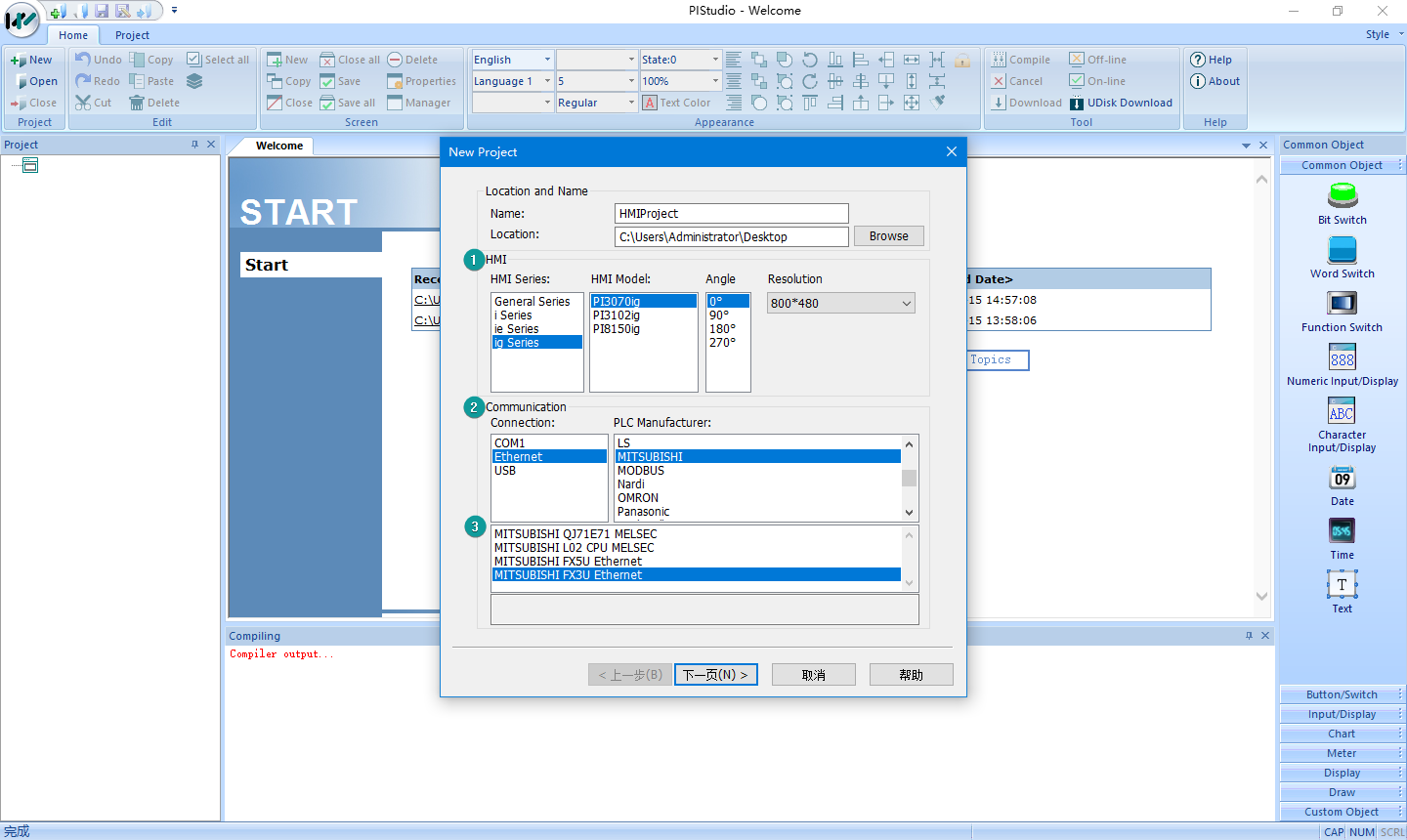Click the Browse button
Viewport: 1407px width, 840px height.
(888, 236)
